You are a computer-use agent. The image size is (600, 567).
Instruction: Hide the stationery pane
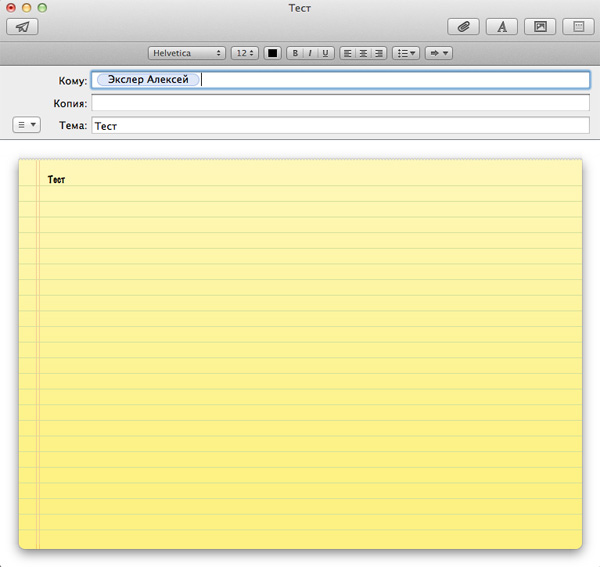pos(577,27)
